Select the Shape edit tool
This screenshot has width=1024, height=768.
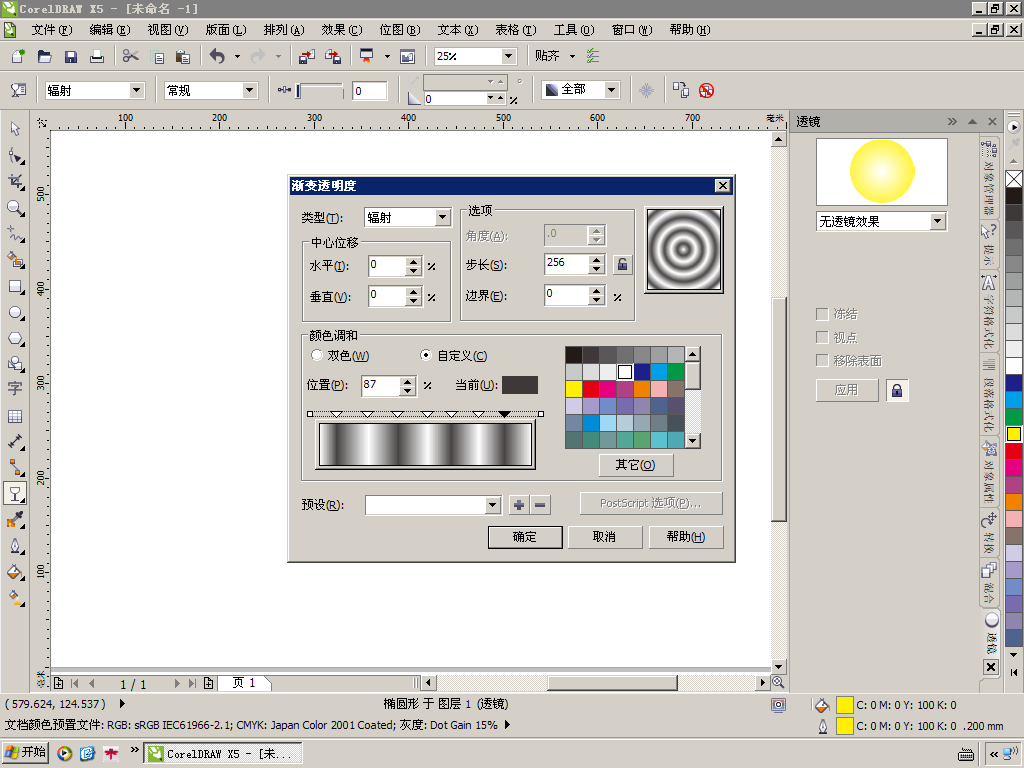(15, 155)
